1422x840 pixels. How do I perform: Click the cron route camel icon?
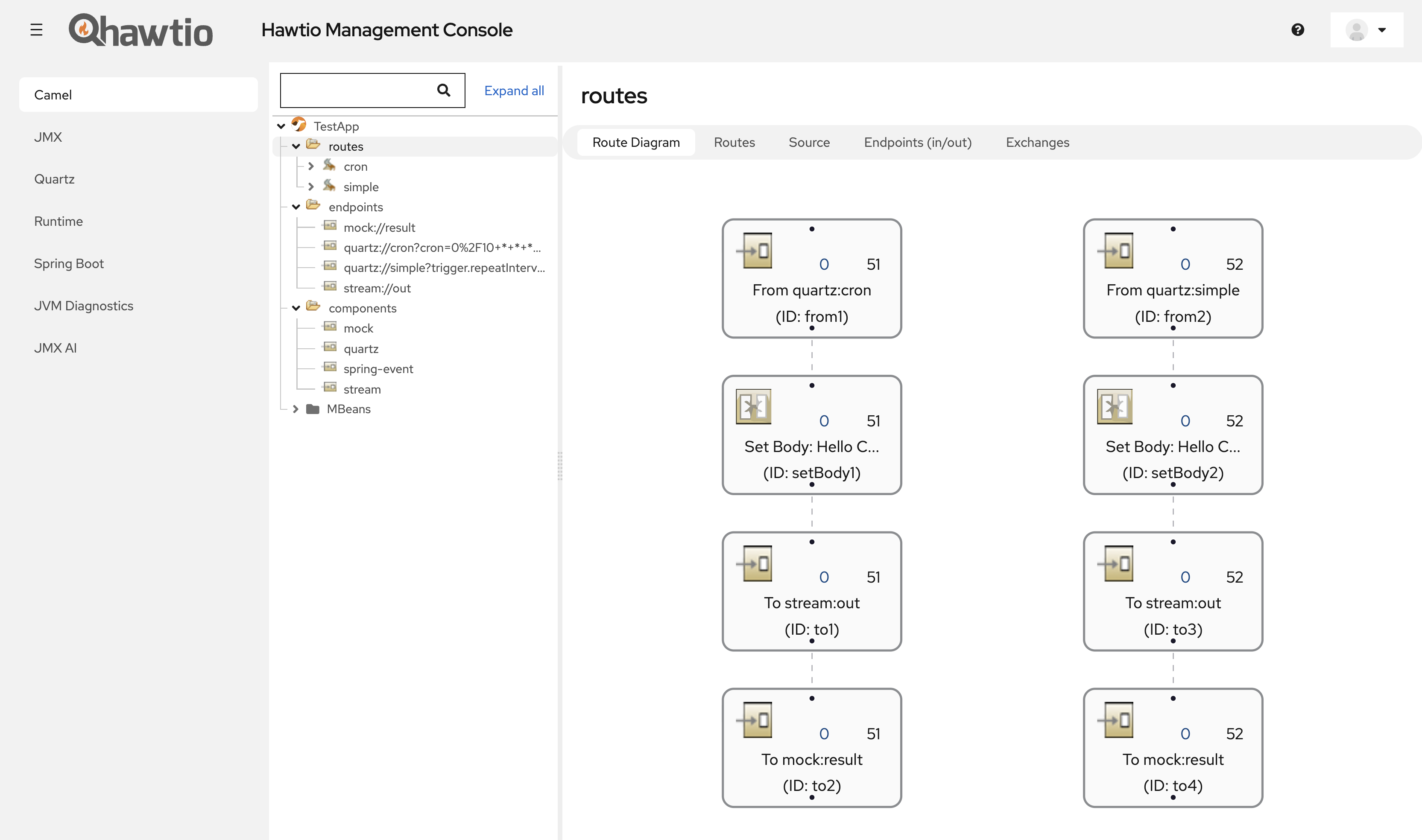[x=329, y=165]
